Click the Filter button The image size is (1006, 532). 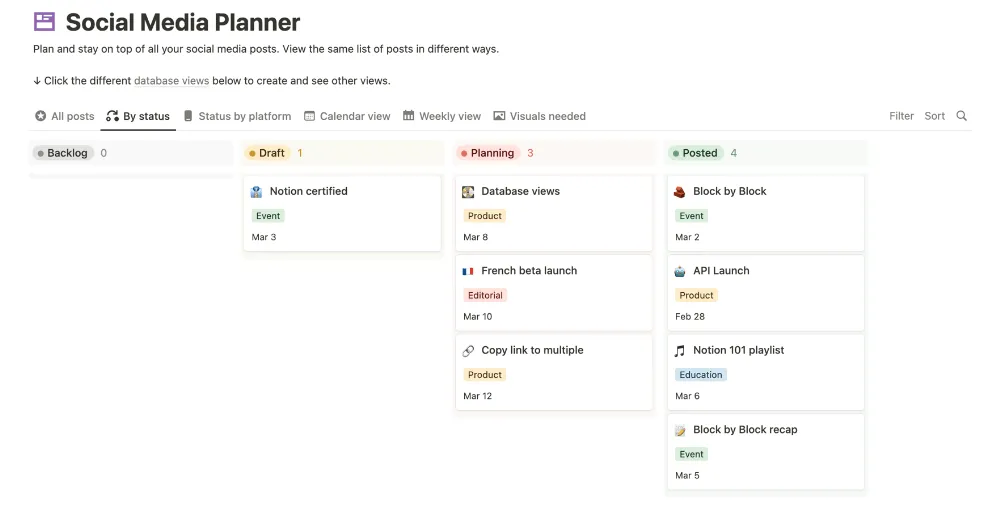[x=901, y=116]
